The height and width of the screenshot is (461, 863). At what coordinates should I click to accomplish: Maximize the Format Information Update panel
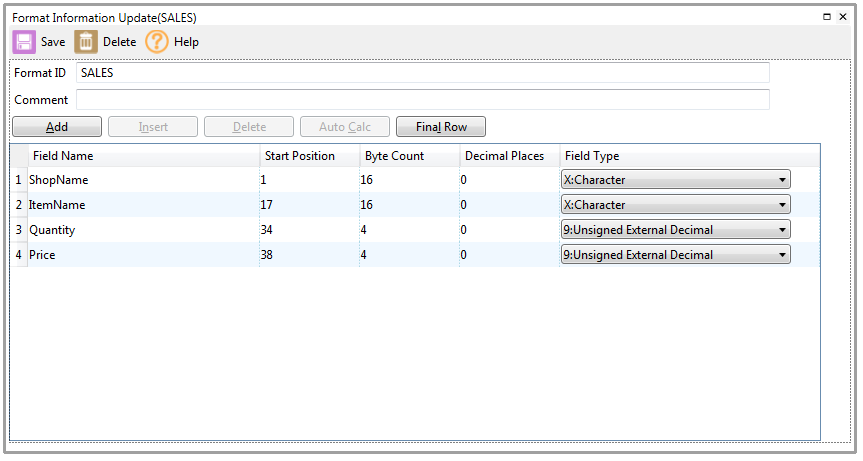[827, 17]
